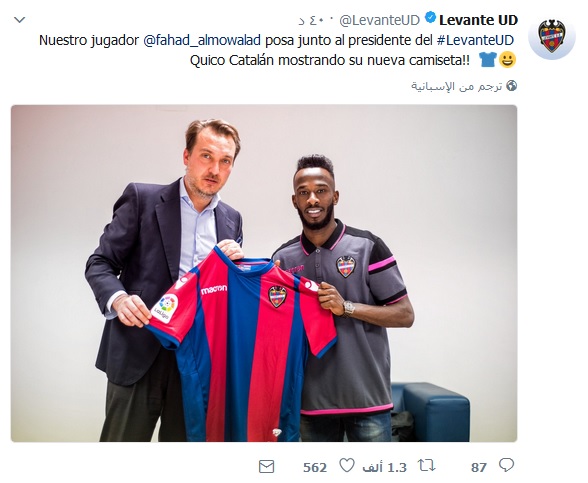Click the @LevanteUD handle
588x483 pixels.
click(380, 21)
